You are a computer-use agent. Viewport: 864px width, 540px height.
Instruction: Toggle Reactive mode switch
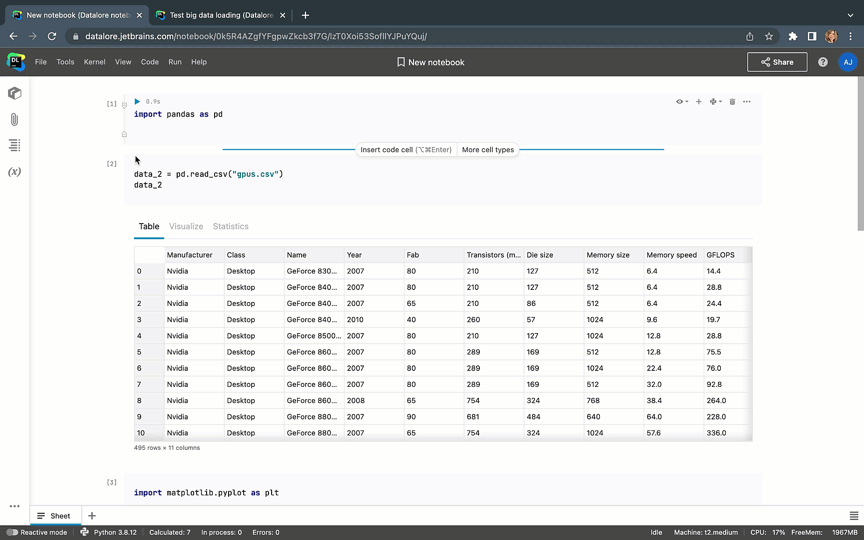tap(13, 532)
